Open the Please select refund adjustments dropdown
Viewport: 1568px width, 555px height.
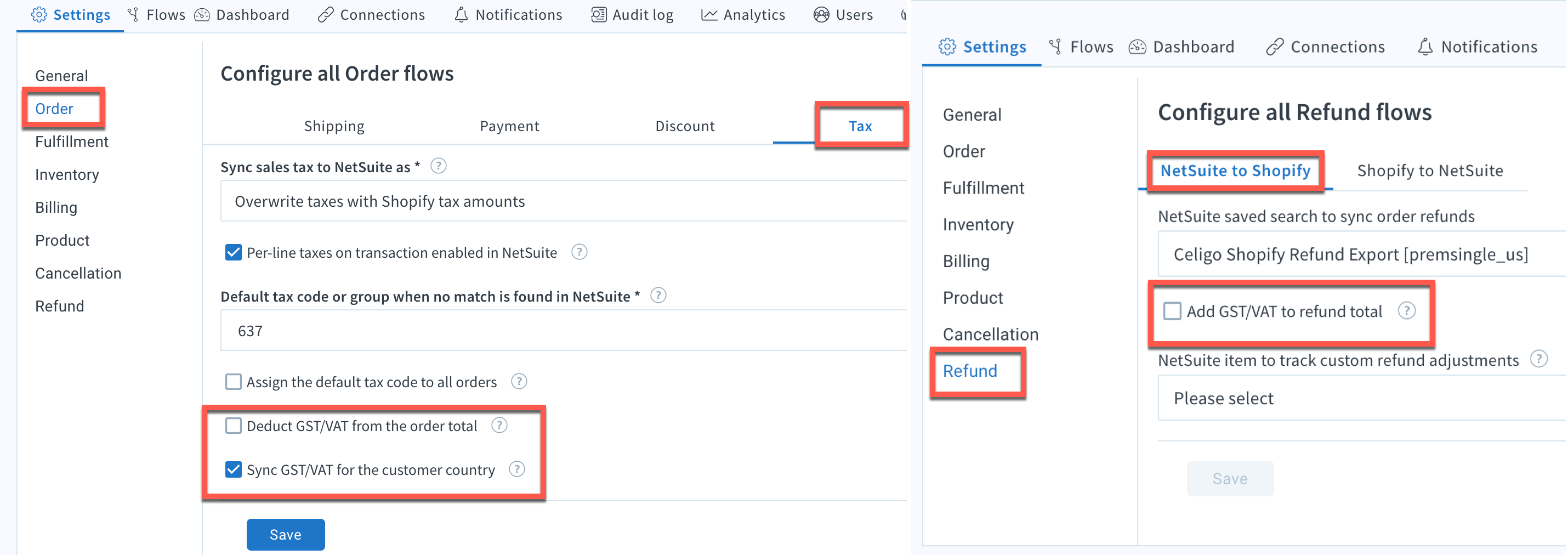click(1362, 398)
